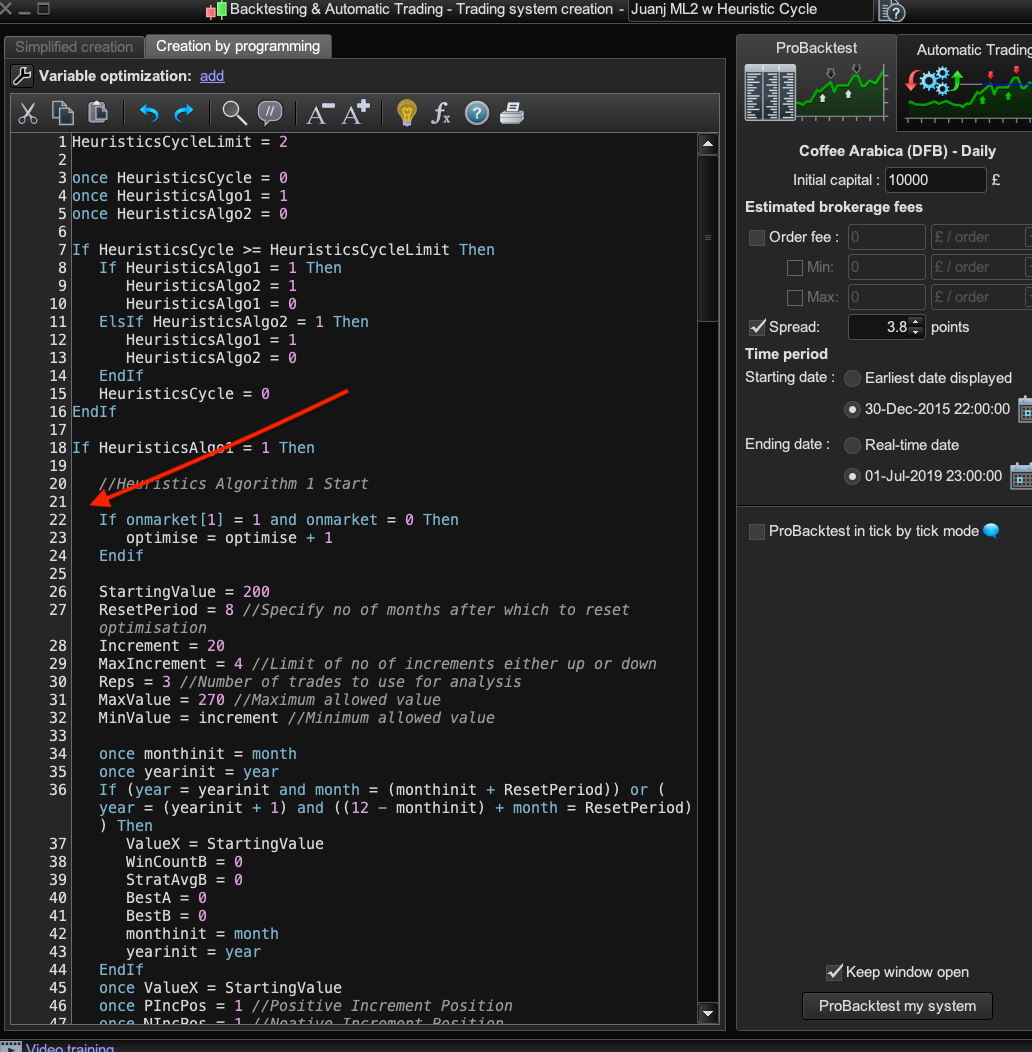The width and height of the screenshot is (1032, 1052).
Task: Uncheck the Spread checkbox
Action: [757, 327]
